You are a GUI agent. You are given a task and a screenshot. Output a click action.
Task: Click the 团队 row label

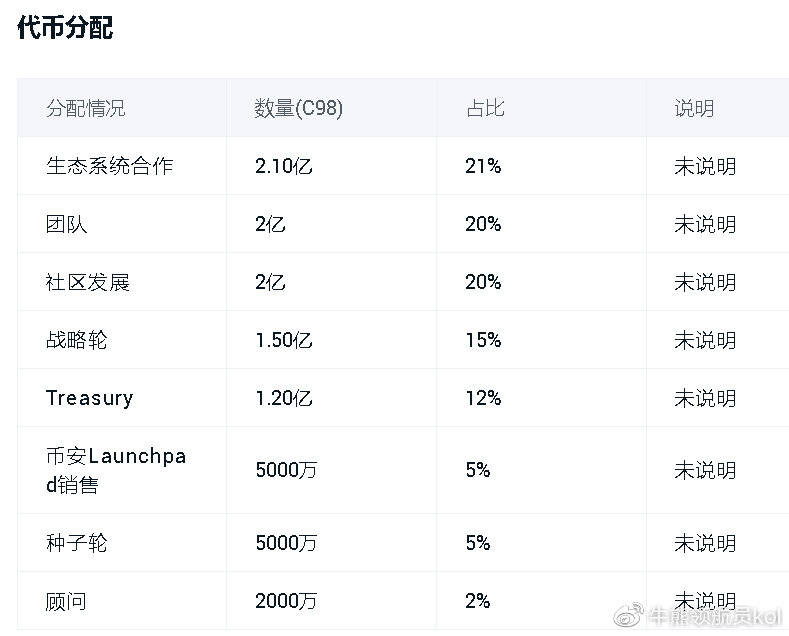(67, 224)
